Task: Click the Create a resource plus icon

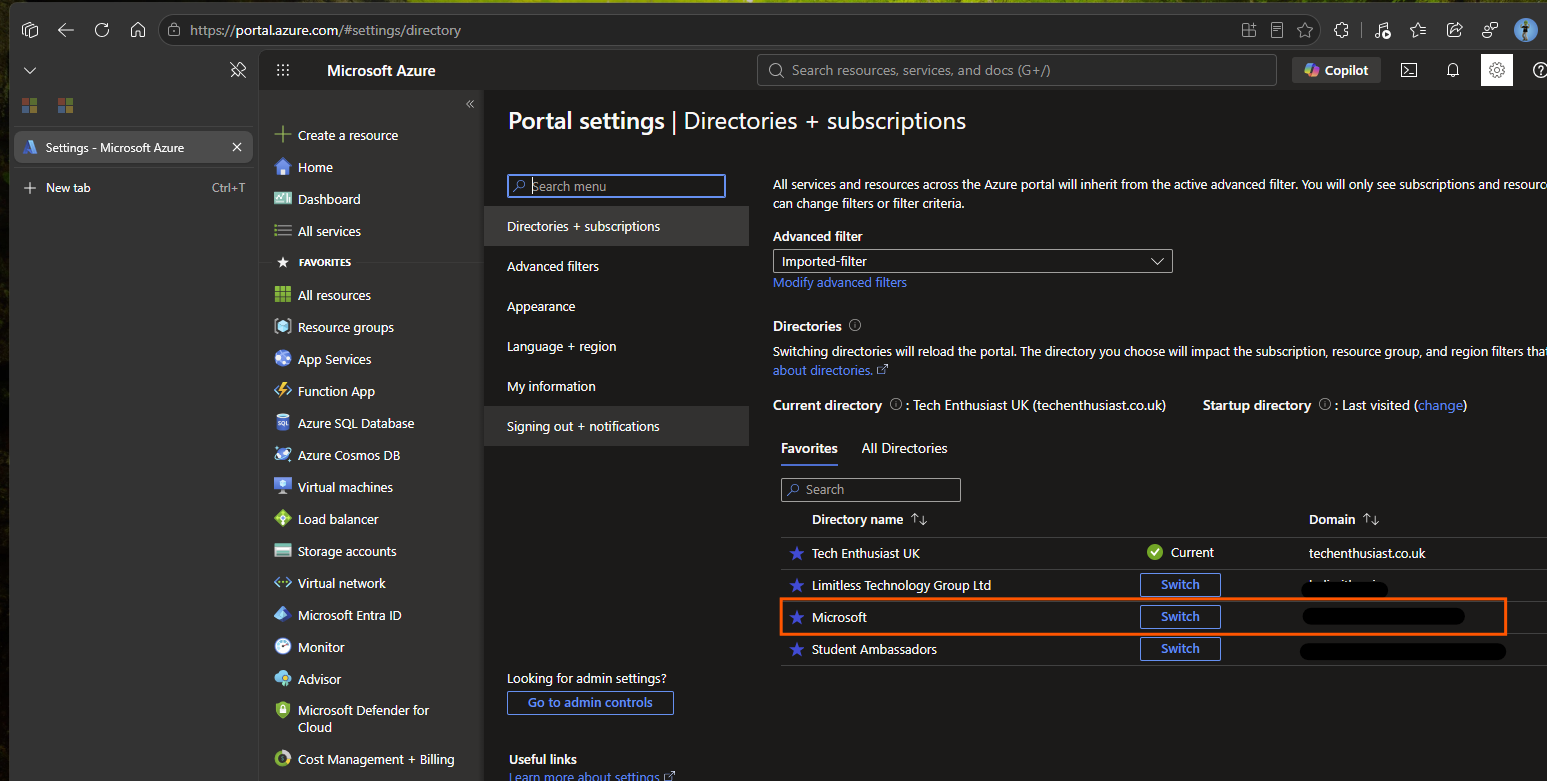Action: click(283, 135)
